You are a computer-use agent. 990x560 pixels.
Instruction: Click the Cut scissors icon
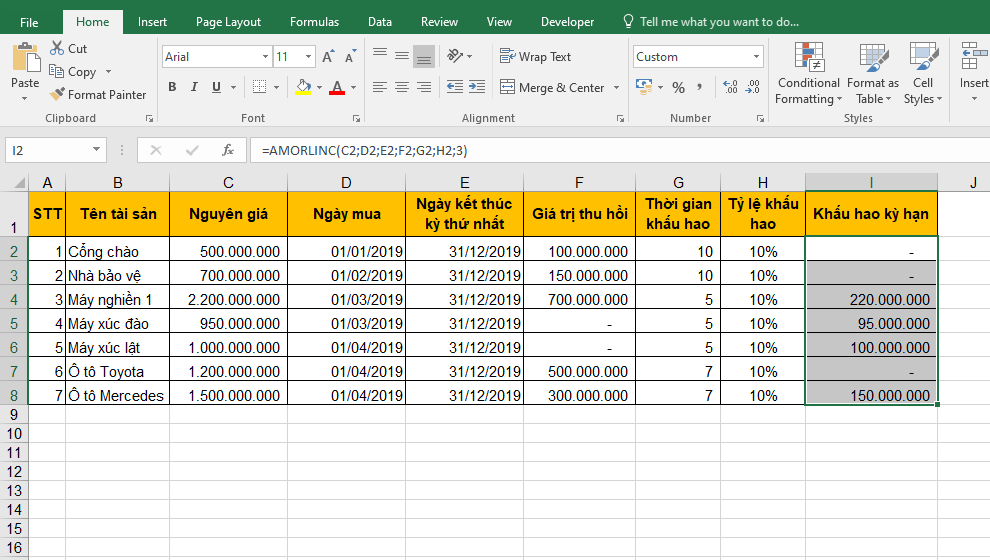coord(56,48)
